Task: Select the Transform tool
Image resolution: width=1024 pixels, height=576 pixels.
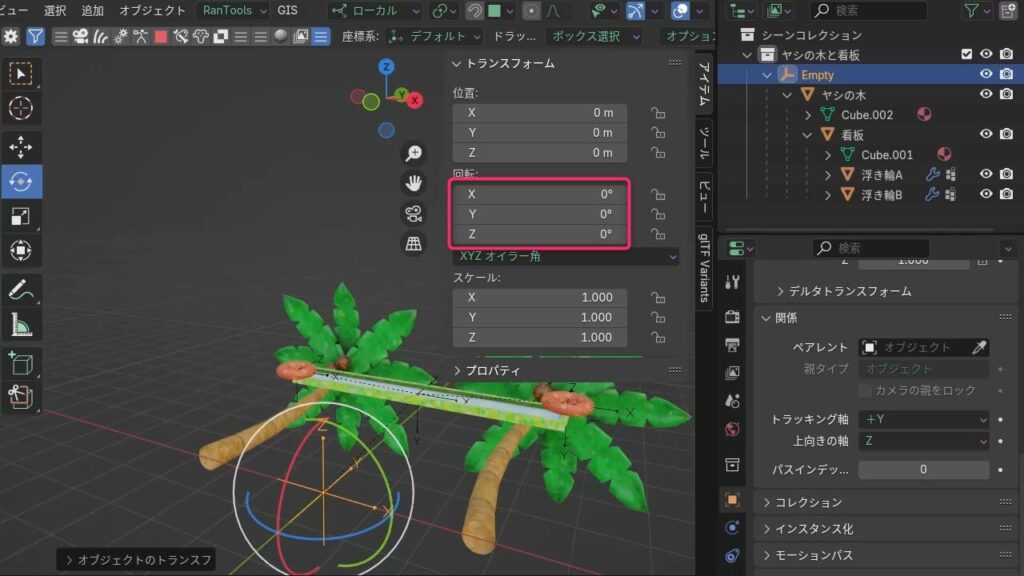Action: [21, 251]
